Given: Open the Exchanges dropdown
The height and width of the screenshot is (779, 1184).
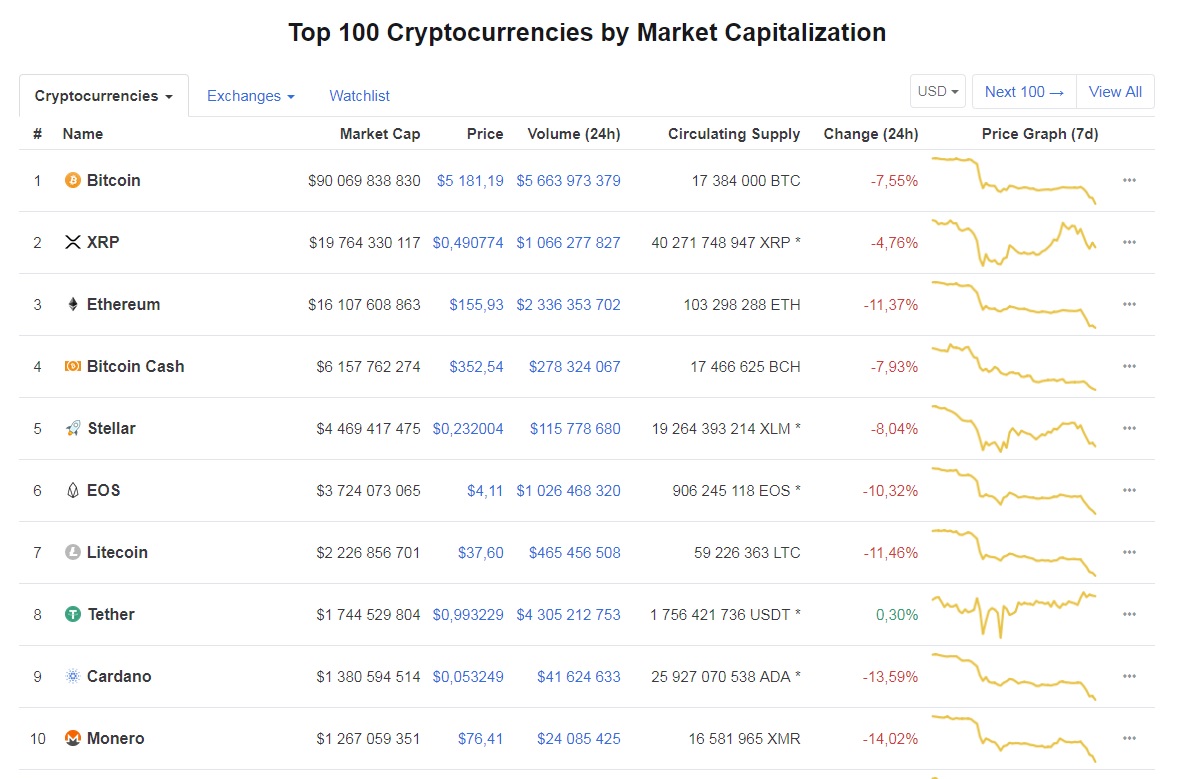Looking at the screenshot, I should [x=250, y=95].
